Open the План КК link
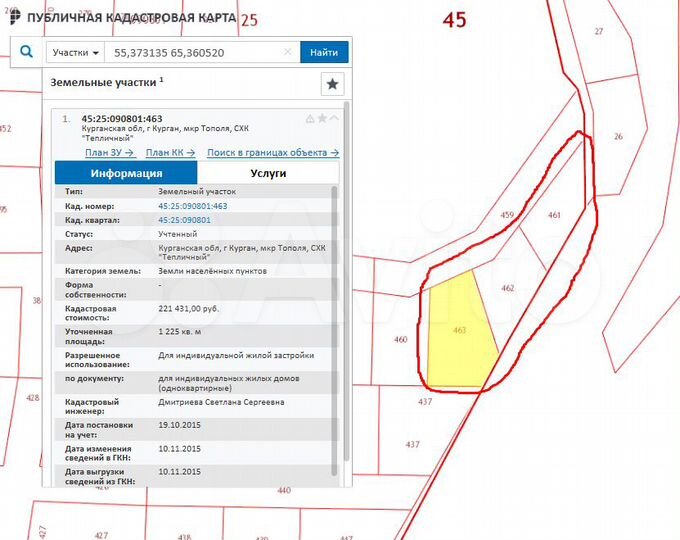Viewport: 680px width, 540px height. pyautogui.click(x=170, y=153)
